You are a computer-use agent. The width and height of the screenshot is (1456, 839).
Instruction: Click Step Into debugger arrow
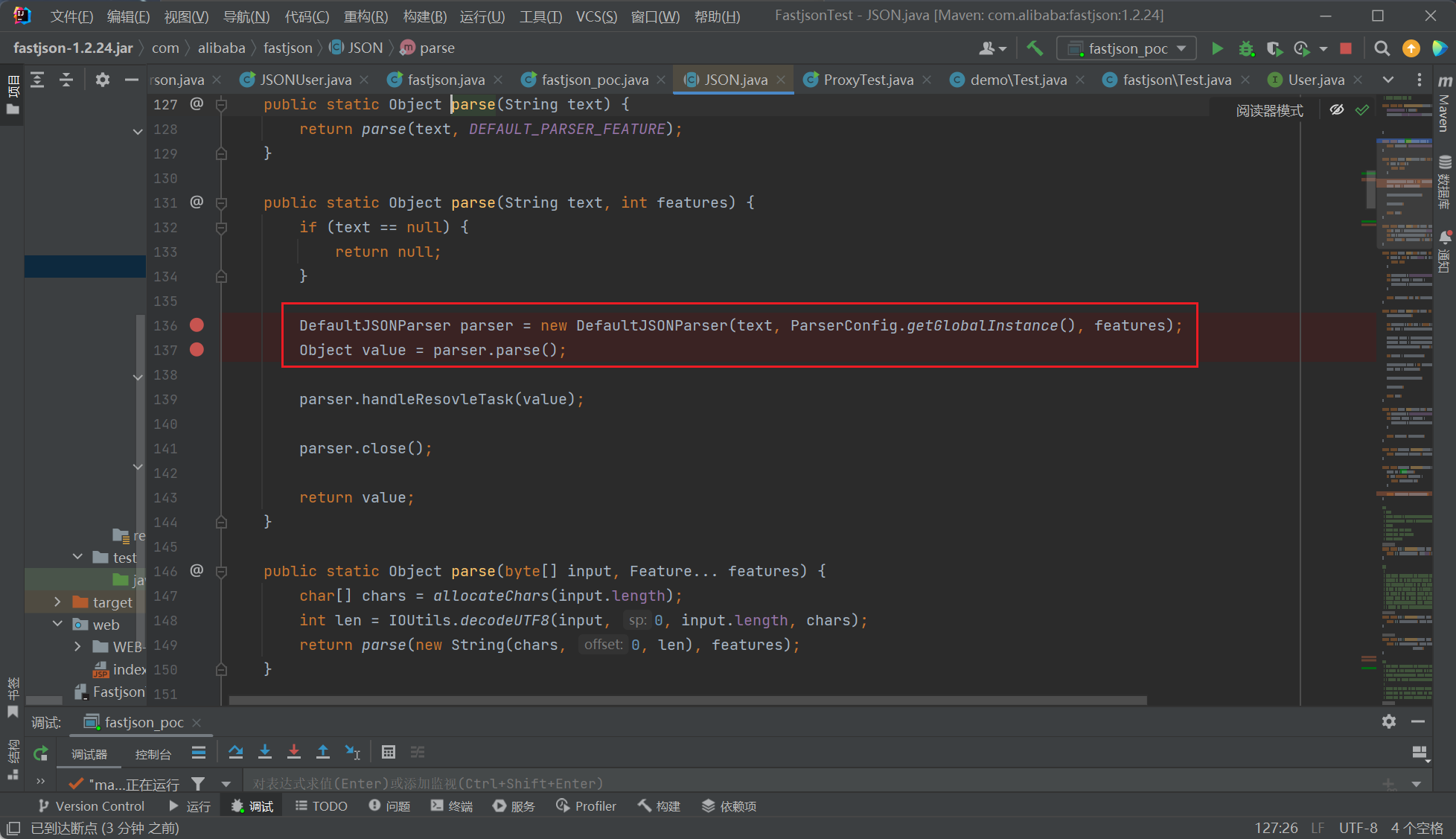(265, 753)
